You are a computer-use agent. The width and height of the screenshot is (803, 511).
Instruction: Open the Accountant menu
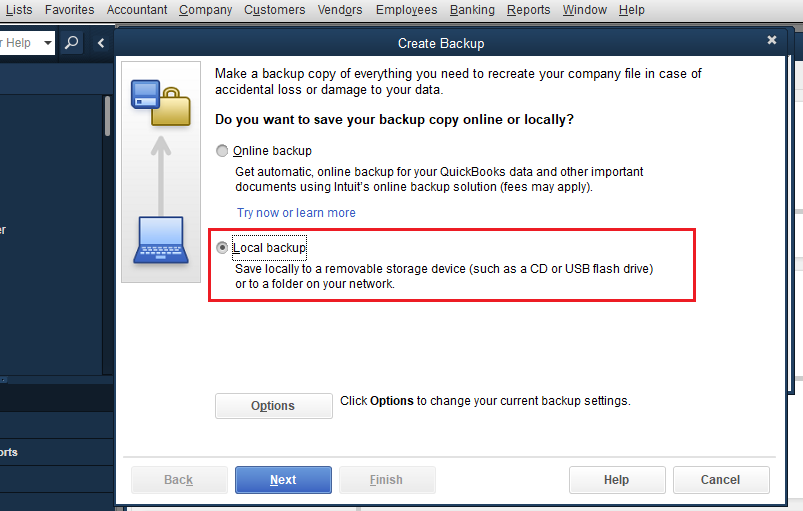[x=137, y=10]
